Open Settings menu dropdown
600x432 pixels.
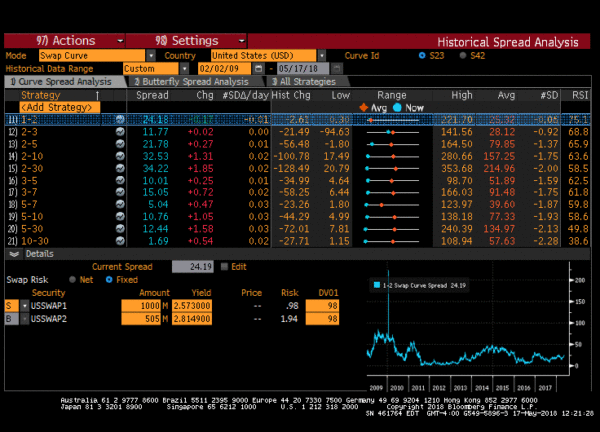(186, 41)
